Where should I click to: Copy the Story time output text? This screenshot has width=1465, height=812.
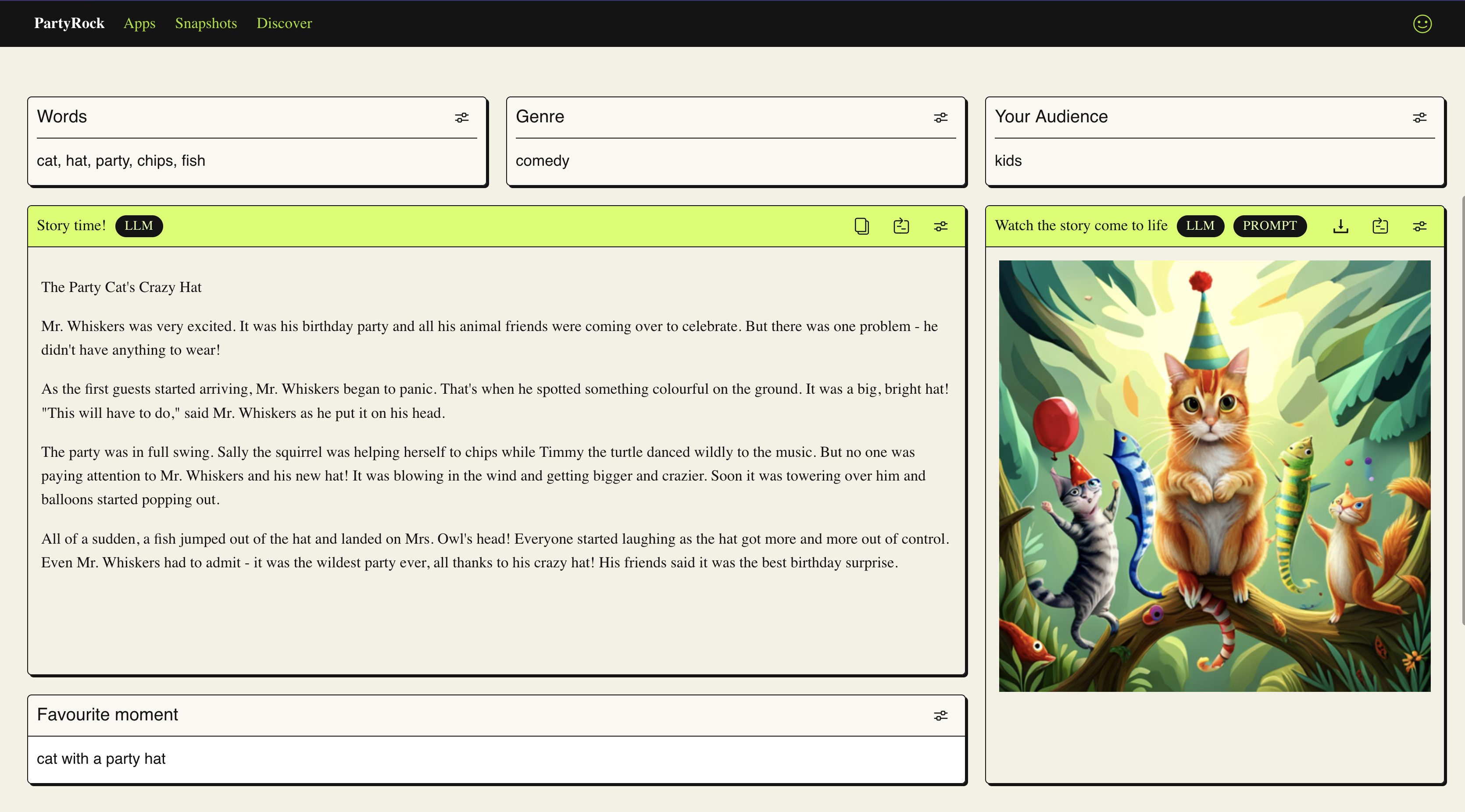click(861, 226)
